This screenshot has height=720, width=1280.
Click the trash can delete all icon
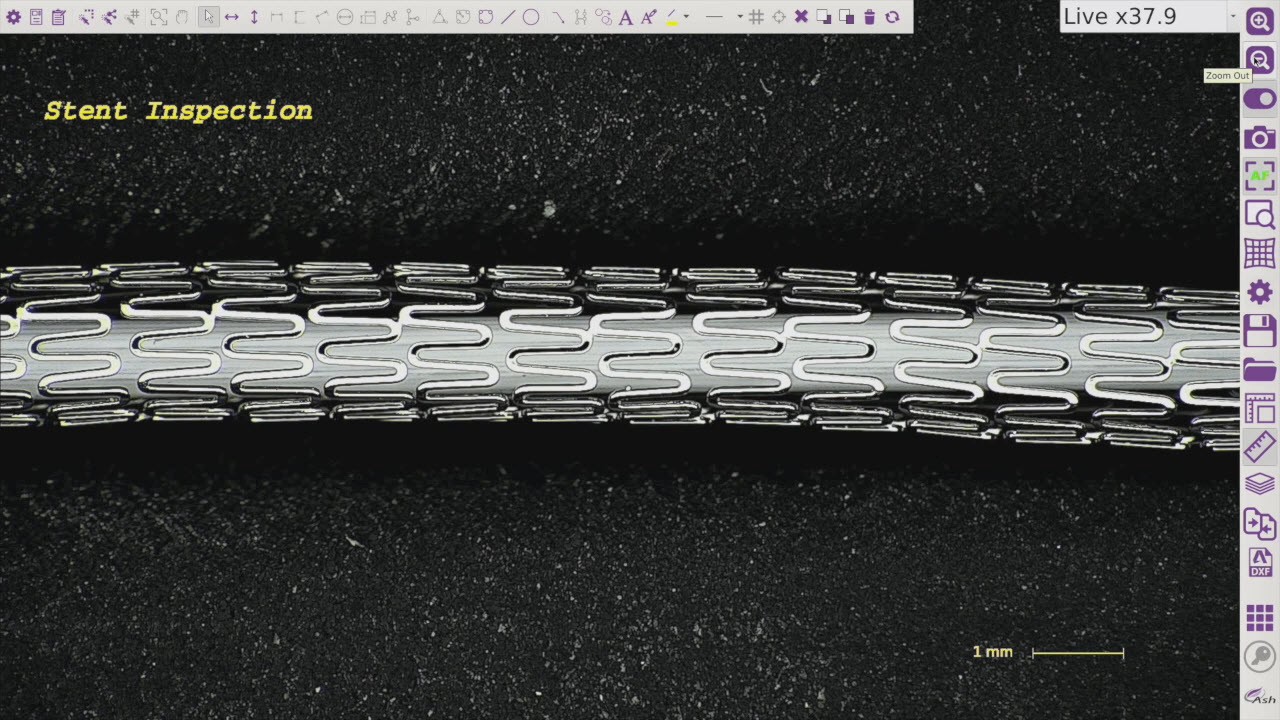coord(869,17)
